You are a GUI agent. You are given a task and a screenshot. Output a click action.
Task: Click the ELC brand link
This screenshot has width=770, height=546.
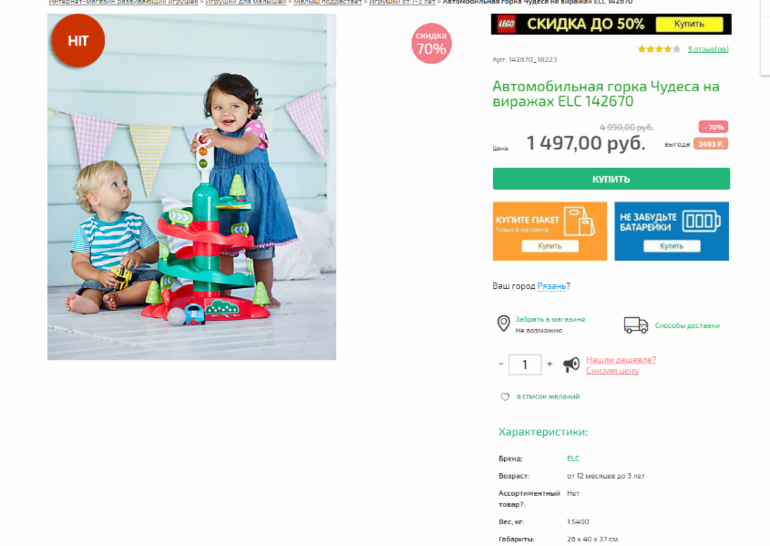point(573,459)
